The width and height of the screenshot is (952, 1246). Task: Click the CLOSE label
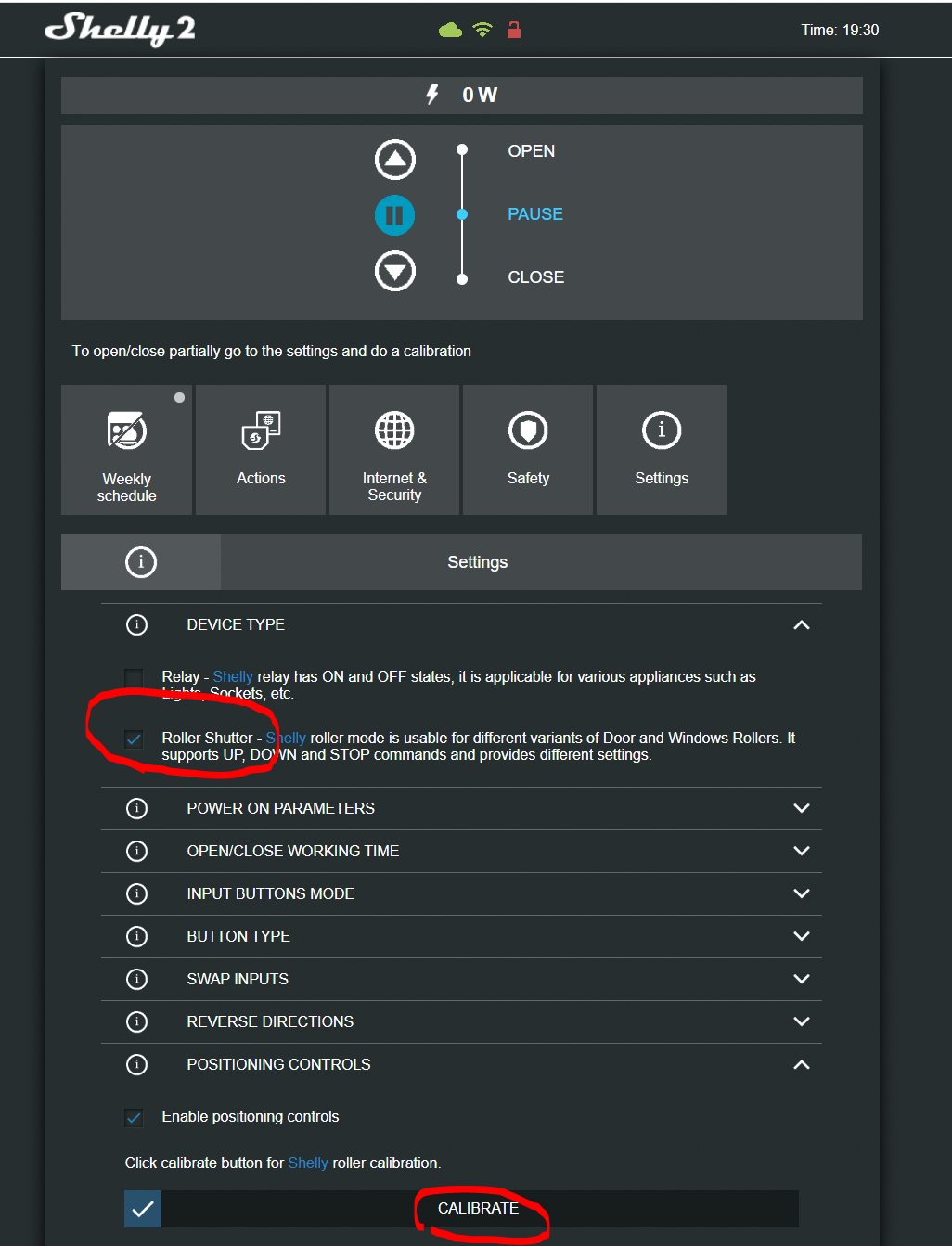[x=536, y=277]
